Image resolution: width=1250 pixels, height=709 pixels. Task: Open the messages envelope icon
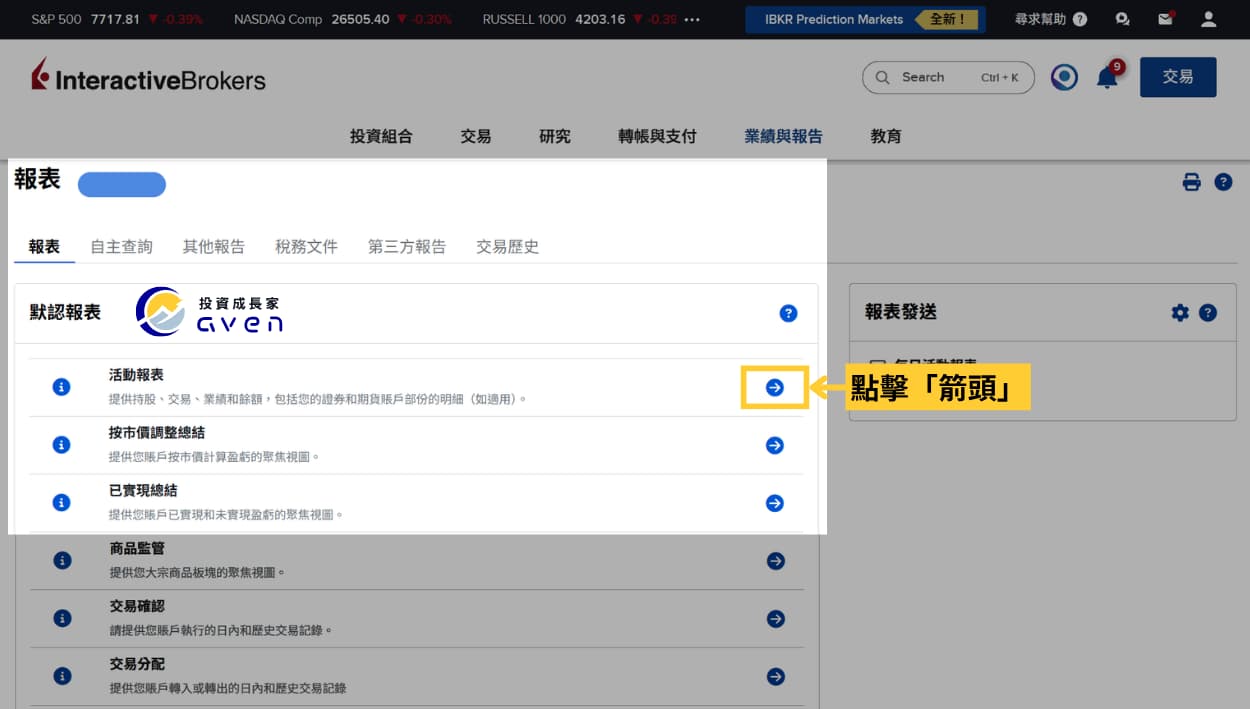click(x=1165, y=19)
